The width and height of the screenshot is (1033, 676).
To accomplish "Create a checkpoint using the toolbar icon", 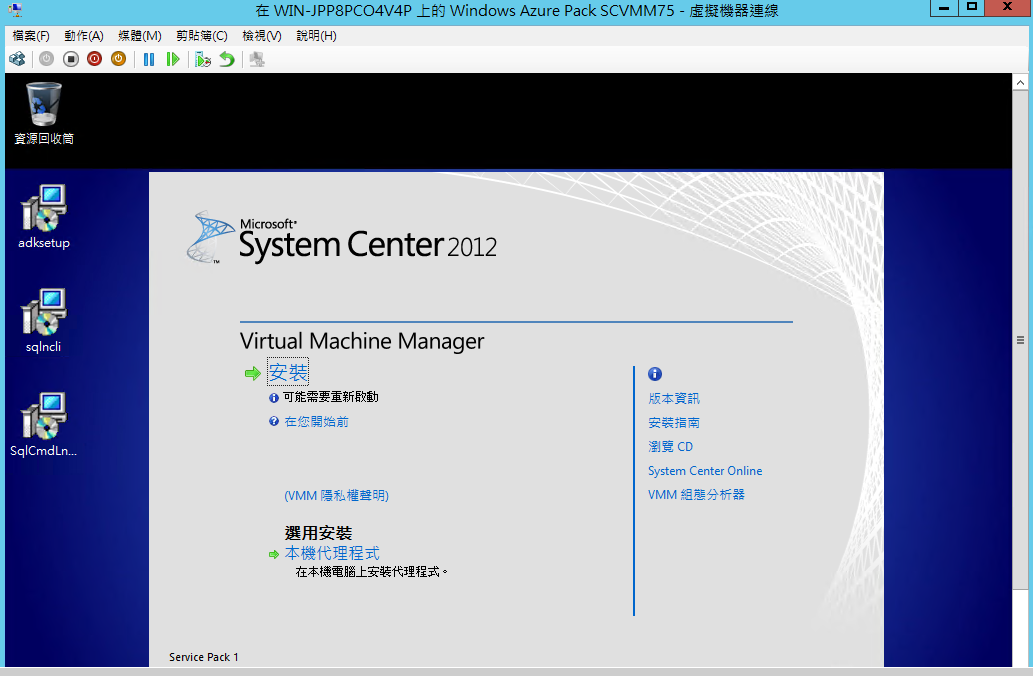I will [x=202, y=59].
